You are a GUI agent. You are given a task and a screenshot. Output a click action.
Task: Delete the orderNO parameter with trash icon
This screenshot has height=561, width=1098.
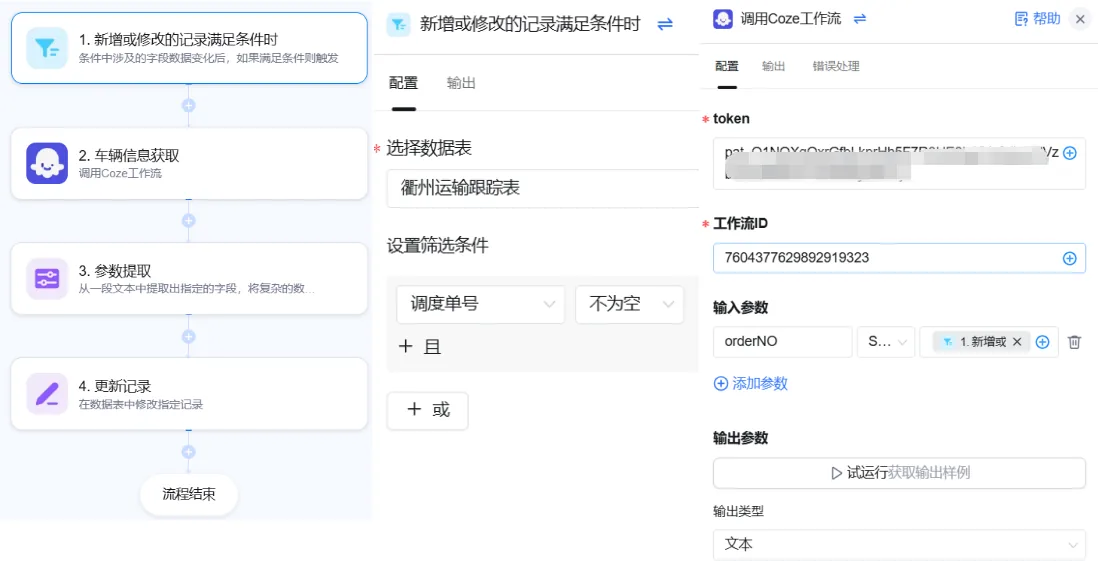pos(1074,342)
